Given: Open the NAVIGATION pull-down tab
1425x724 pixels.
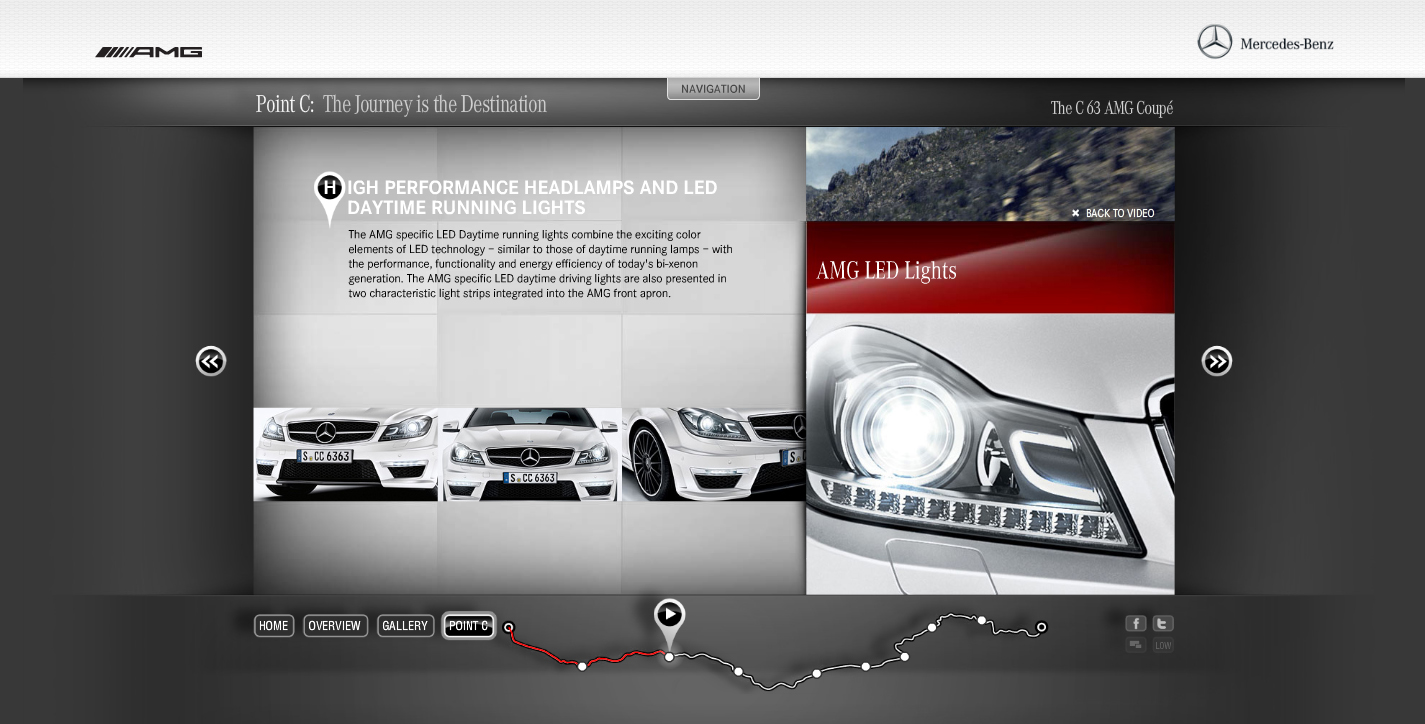Looking at the screenshot, I should pyautogui.click(x=713, y=89).
